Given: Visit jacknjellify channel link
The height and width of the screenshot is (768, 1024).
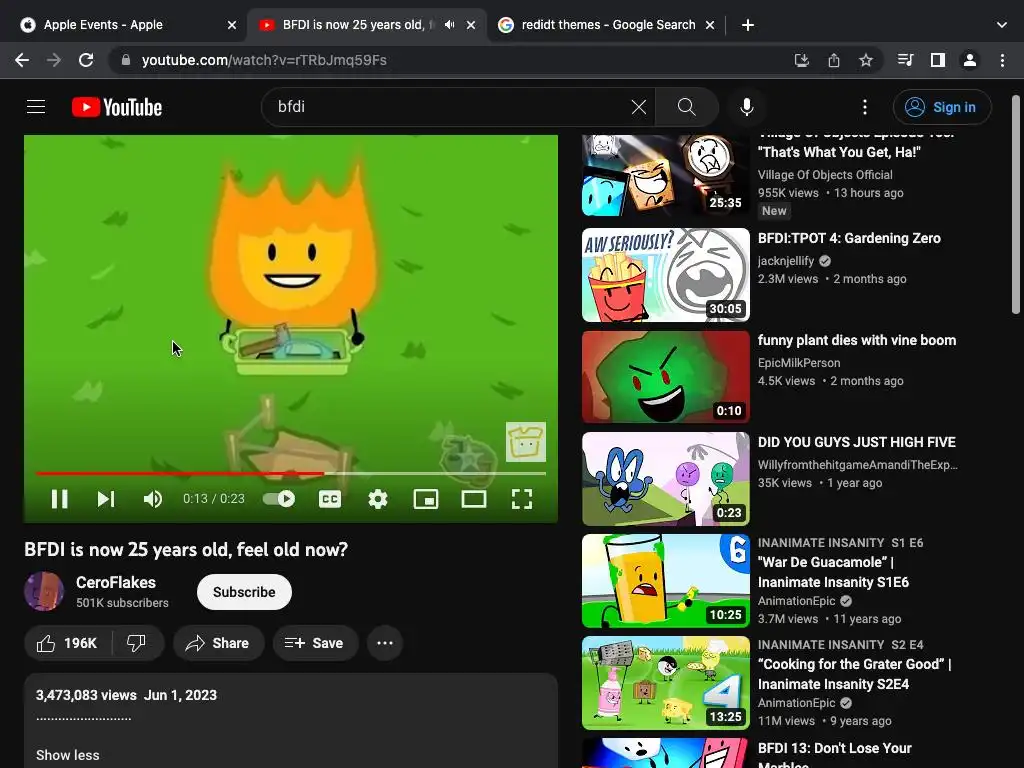Looking at the screenshot, I should [x=786, y=261].
